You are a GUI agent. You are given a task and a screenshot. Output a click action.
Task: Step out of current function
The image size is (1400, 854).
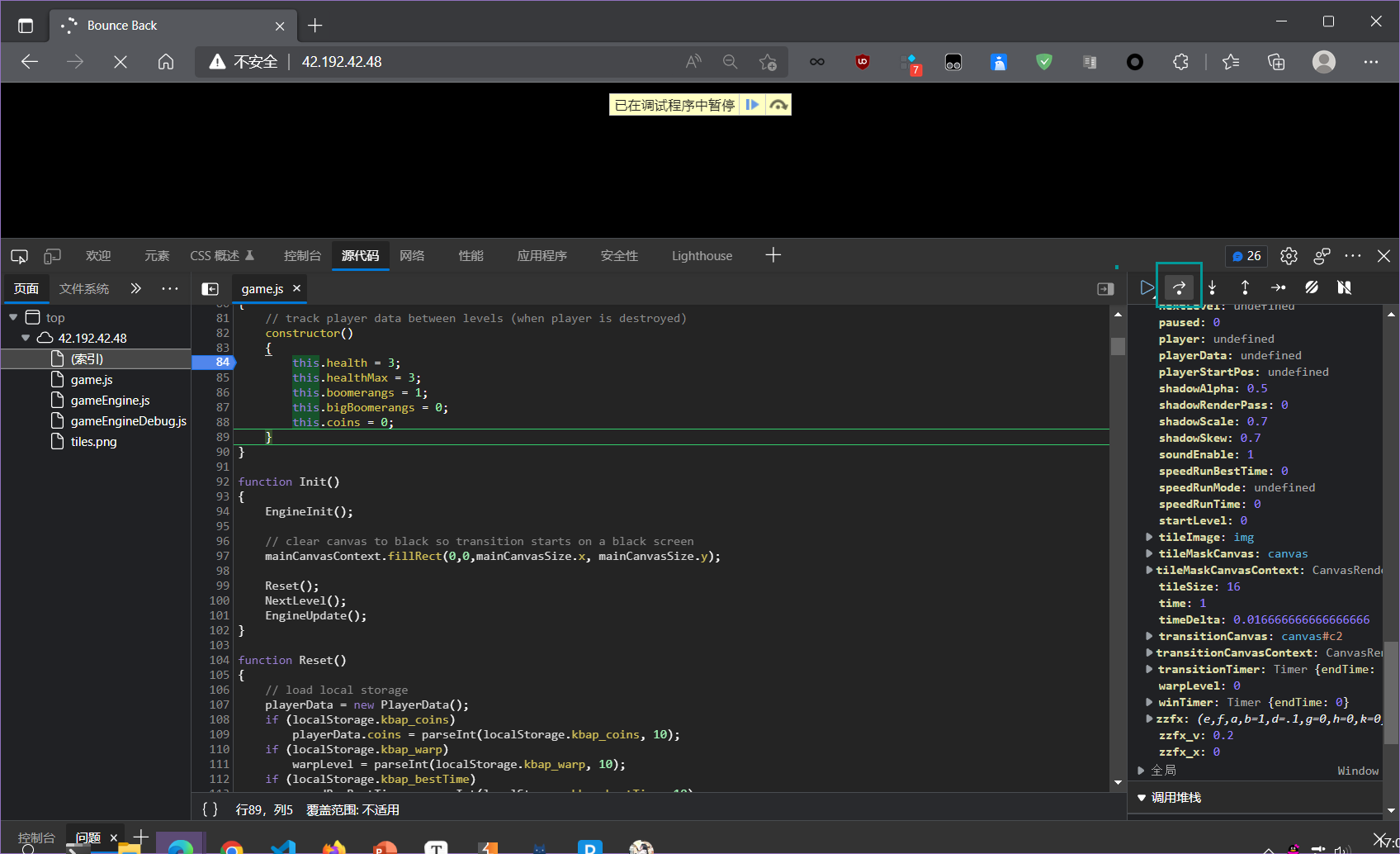click(x=1245, y=287)
